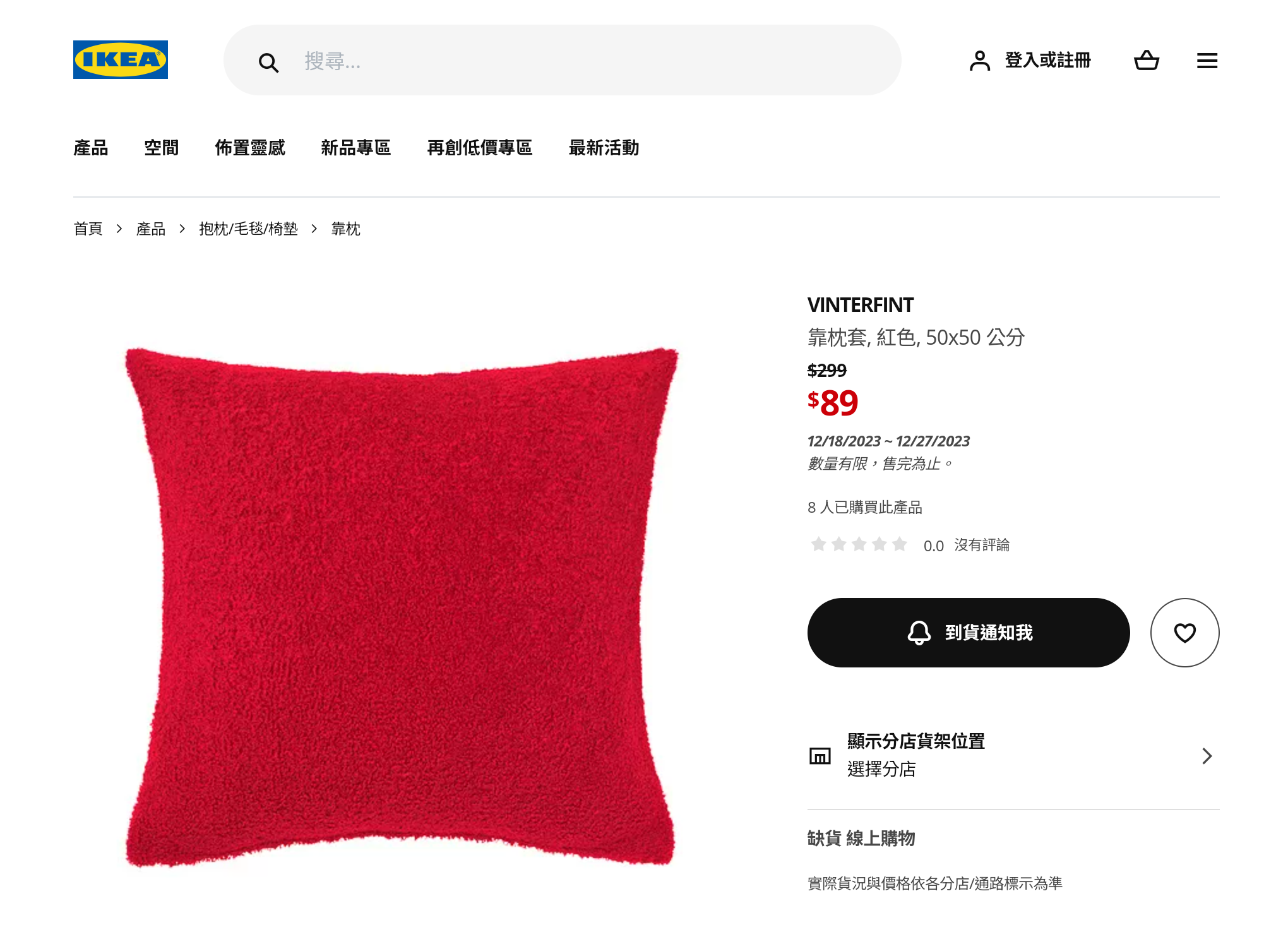Open 選擇分店 store selector
Image resolution: width=1288 pixels, height=932 pixels.
point(881,769)
